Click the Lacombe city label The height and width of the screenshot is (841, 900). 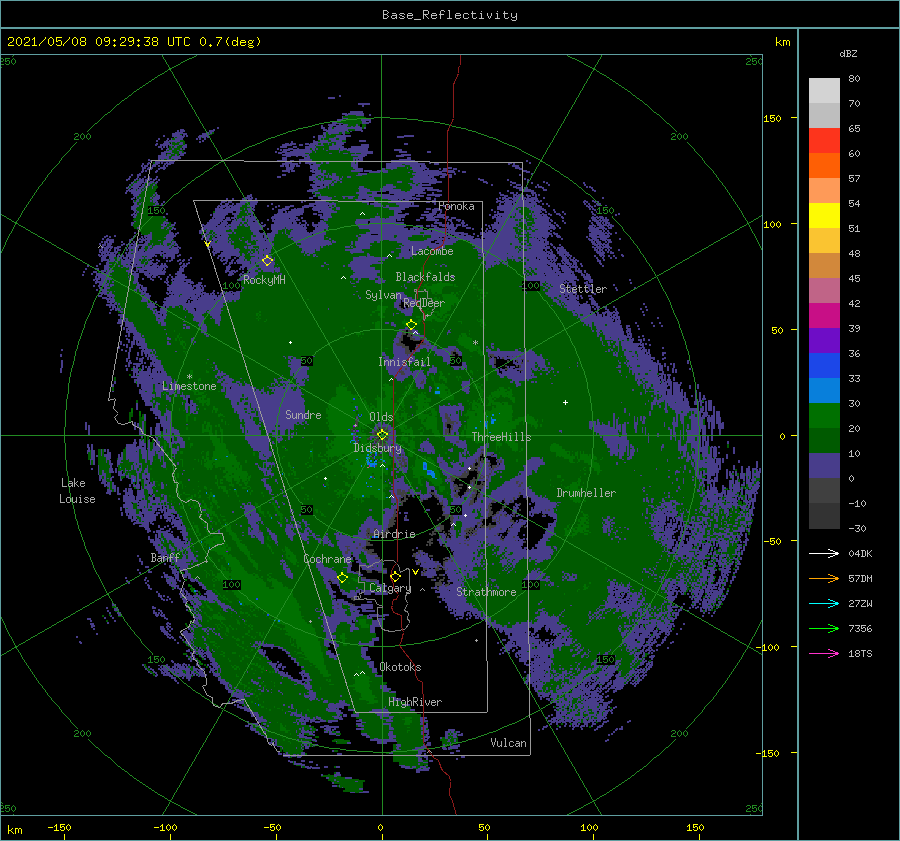point(432,251)
